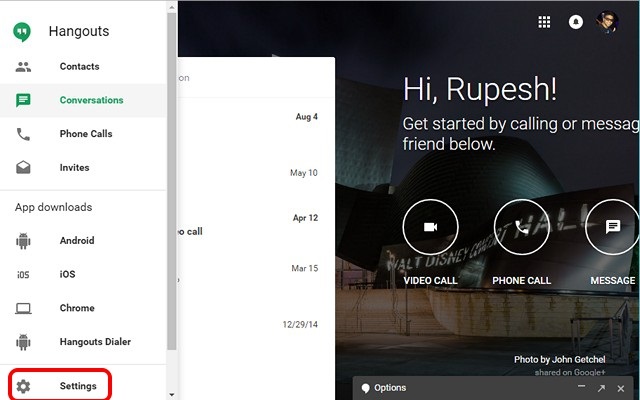Click the green conversations chat icon
Image resolution: width=640 pixels, height=400 pixels.
(23, 100)
